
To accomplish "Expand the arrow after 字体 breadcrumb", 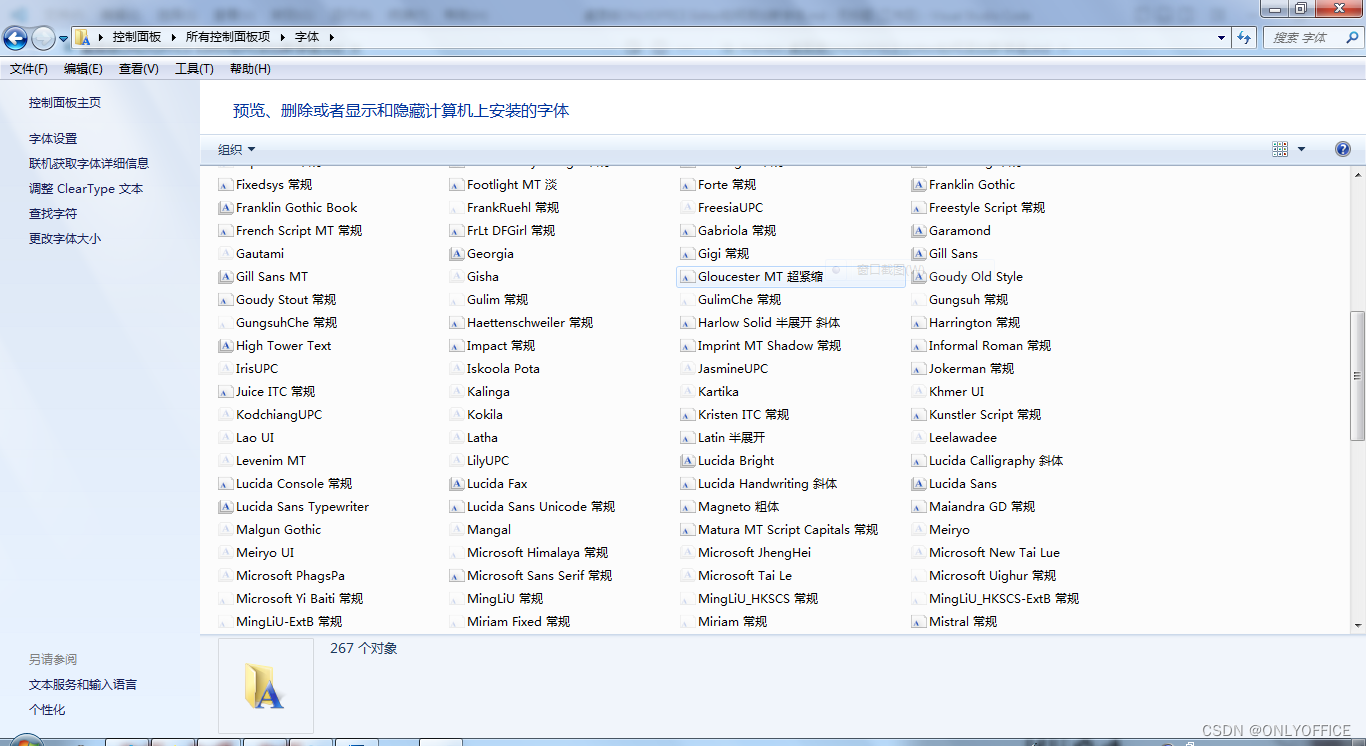I will click(331, 37).
